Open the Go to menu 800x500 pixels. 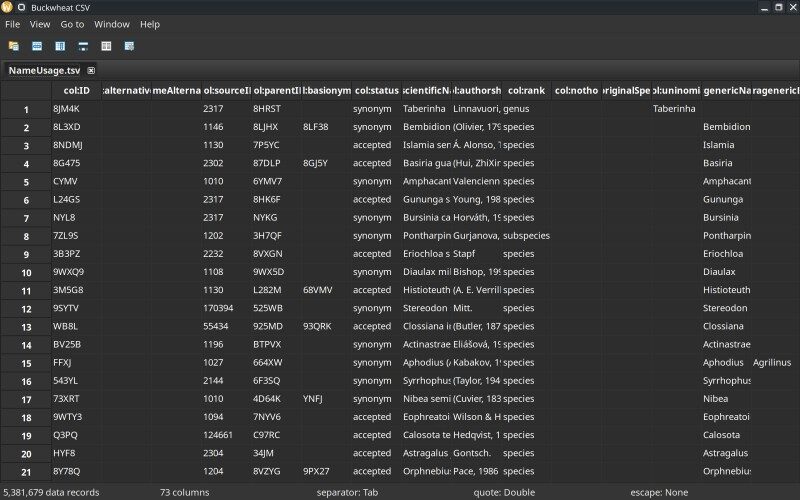tap(72, 24)
